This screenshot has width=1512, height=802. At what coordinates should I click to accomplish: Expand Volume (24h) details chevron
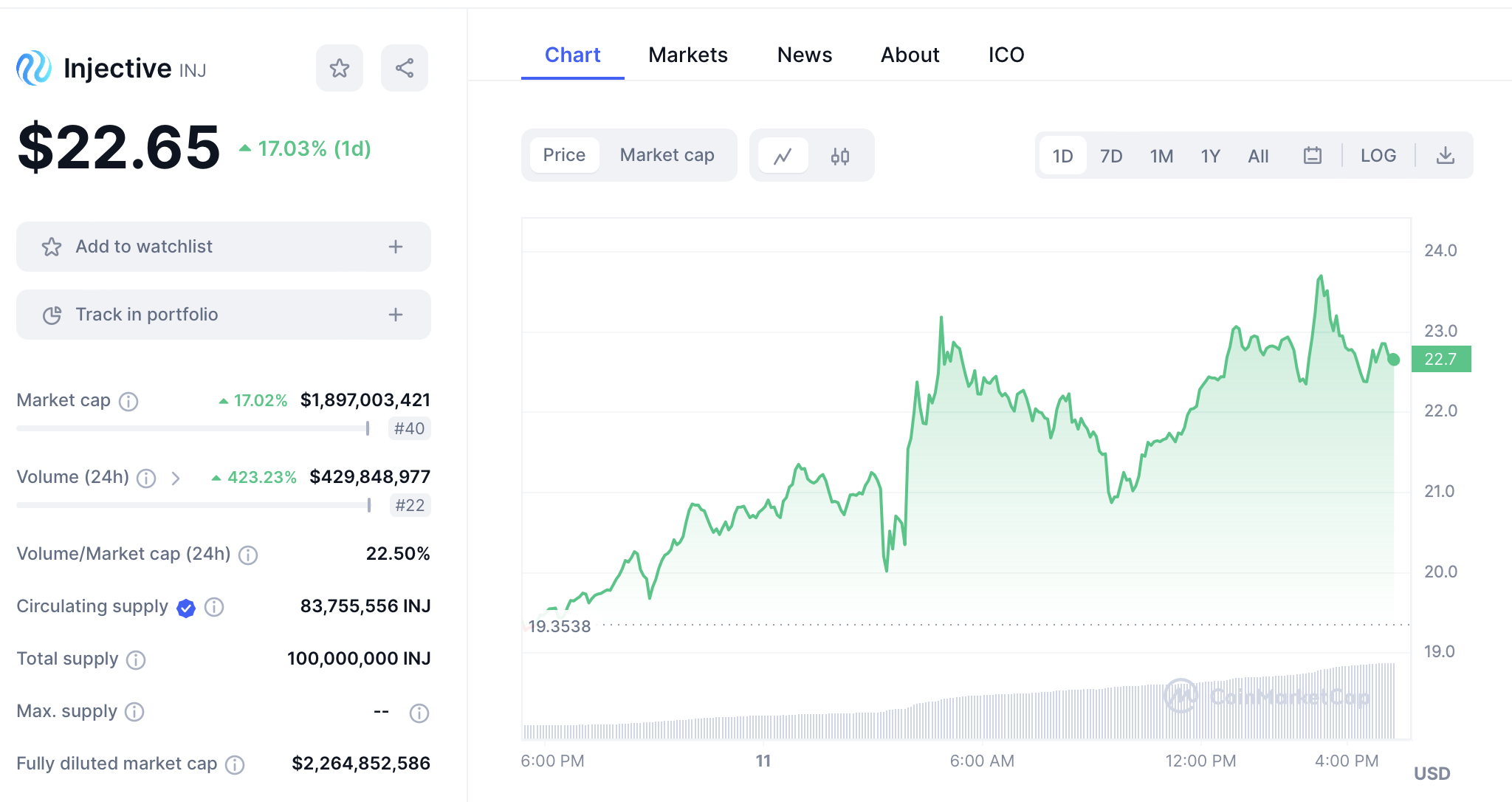pyautogui.click(x=176, y=478)
